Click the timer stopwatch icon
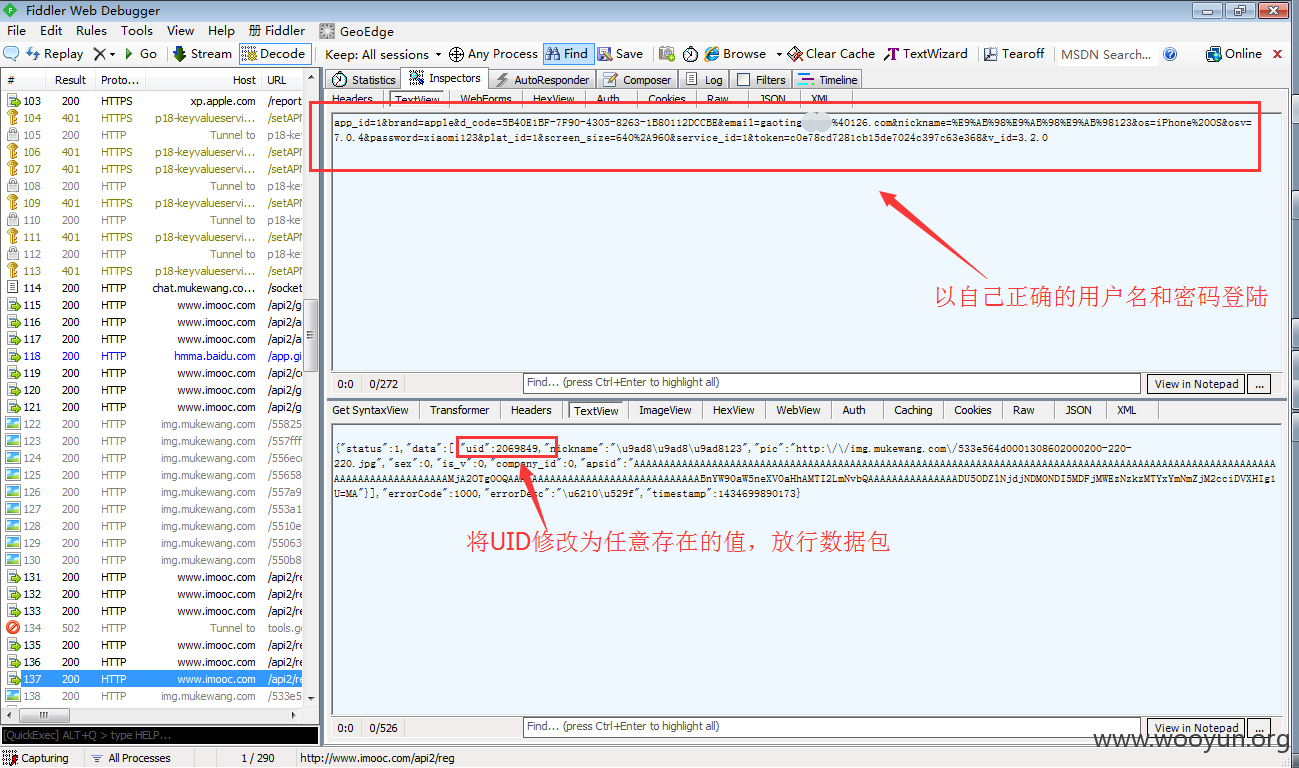Screen dimensions: 1299x768 pyautogui.click(x=690, y=54)
